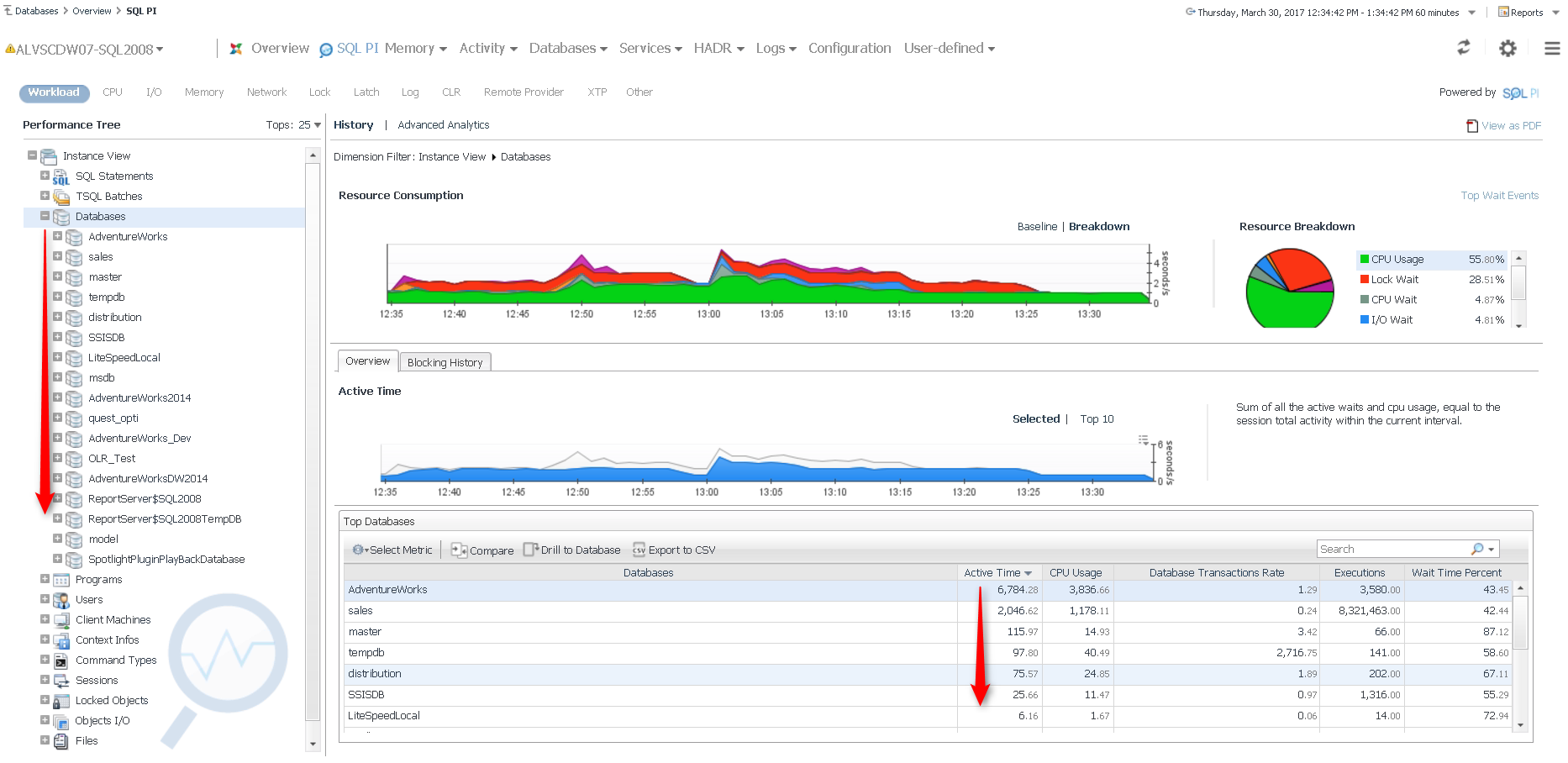Switch to Advanced Analytics view

[443, 125]
